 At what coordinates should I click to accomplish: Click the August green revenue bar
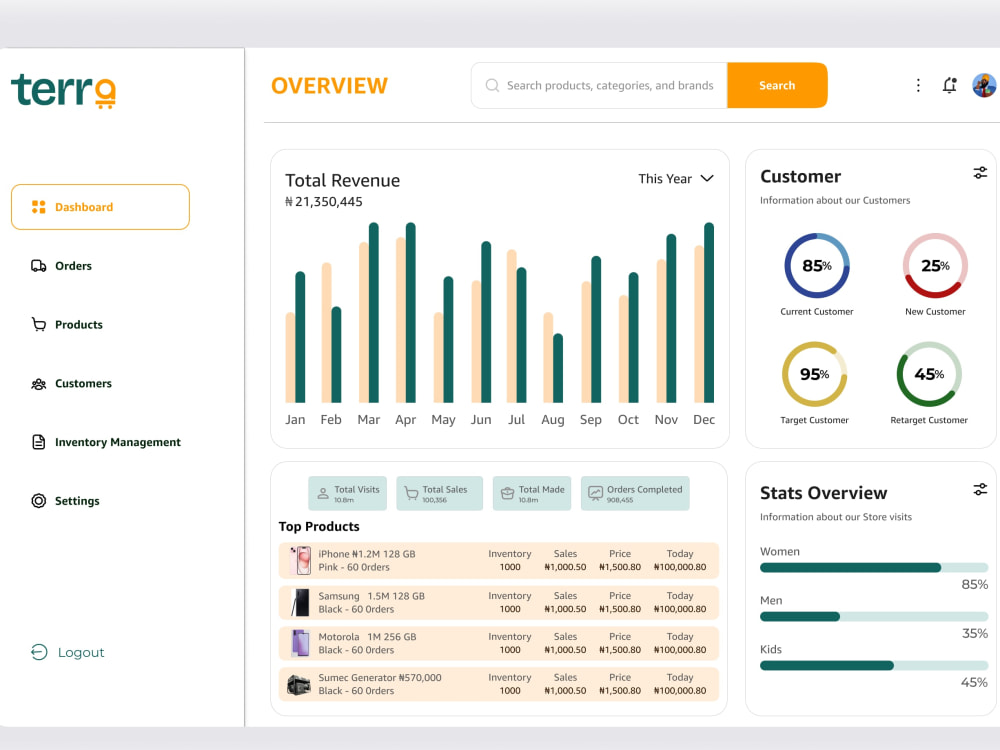(x=558, y=368)
